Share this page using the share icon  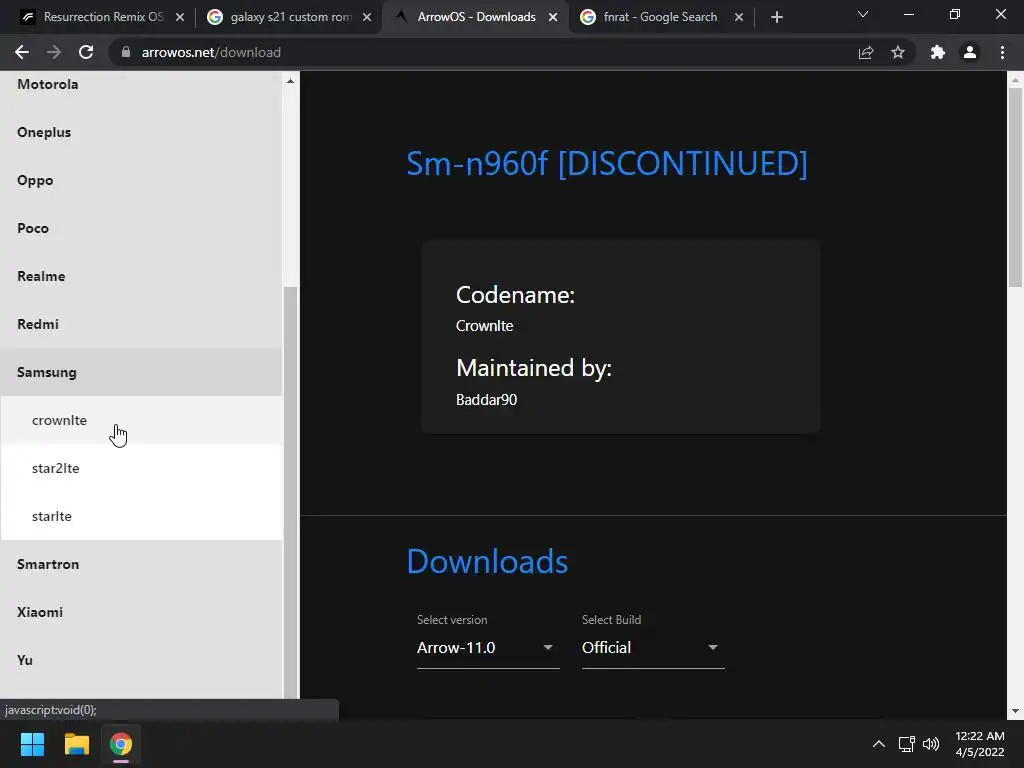click(x=866, y=52)
